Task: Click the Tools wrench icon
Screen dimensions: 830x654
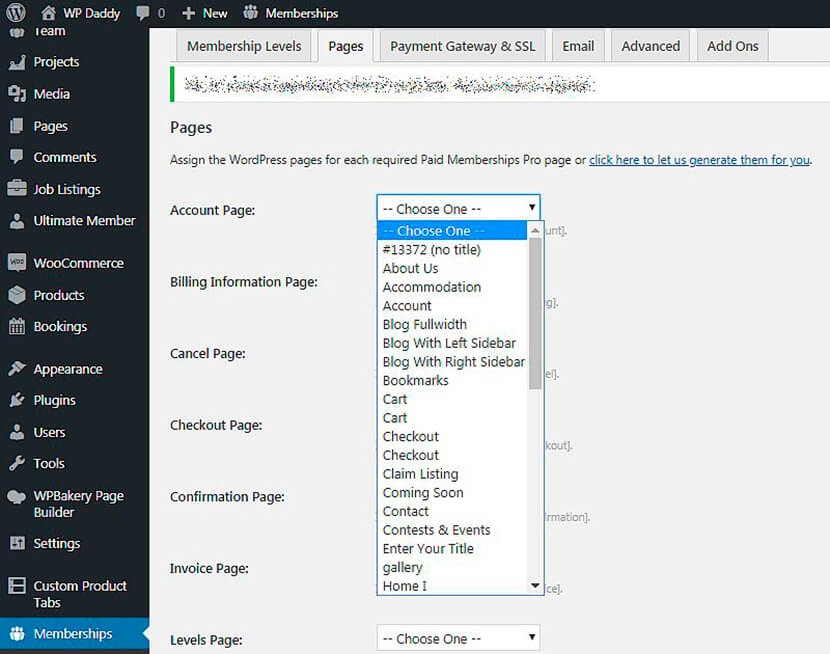Action: coord(17,463)
